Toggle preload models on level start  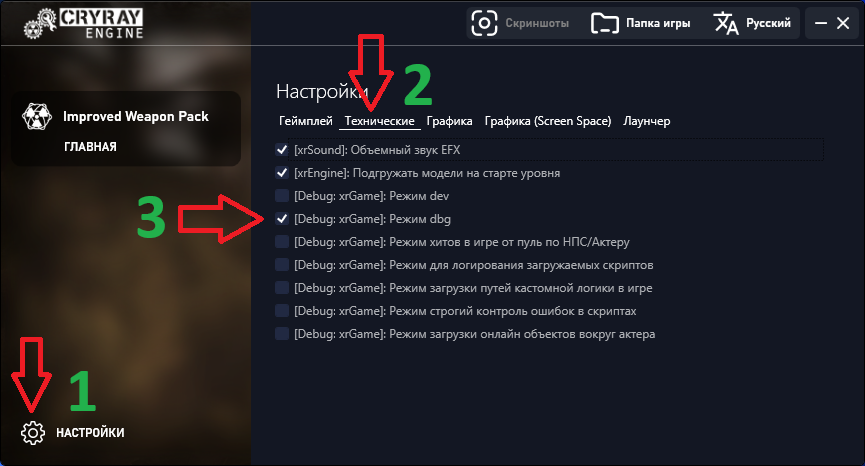282,173
